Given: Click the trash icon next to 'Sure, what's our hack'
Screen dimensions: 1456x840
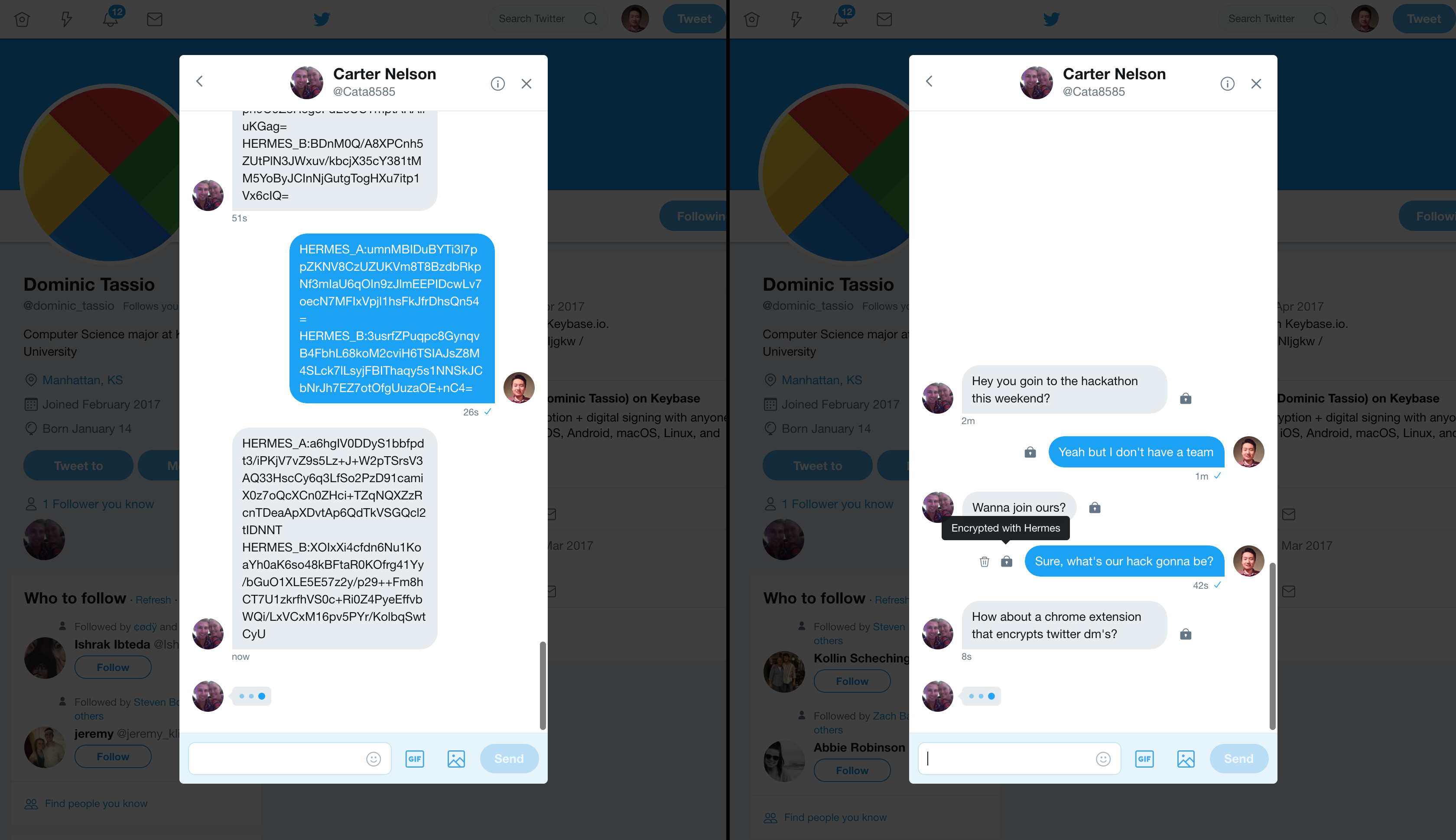Looking at the screenshot, I should [x=985, y=561].
